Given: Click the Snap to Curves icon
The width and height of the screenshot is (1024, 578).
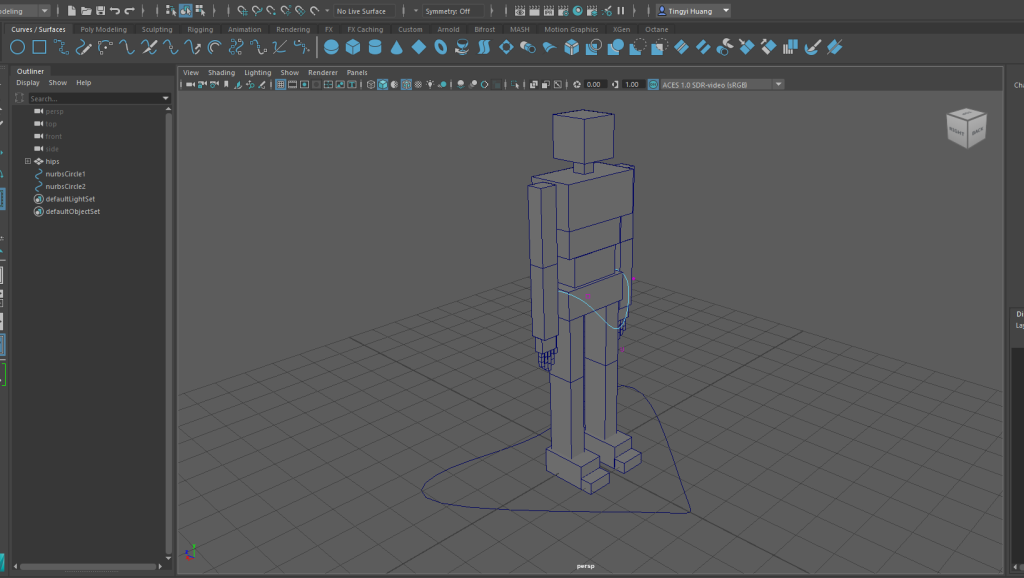Looking at the screenshot, I should (x=257, y=10).
